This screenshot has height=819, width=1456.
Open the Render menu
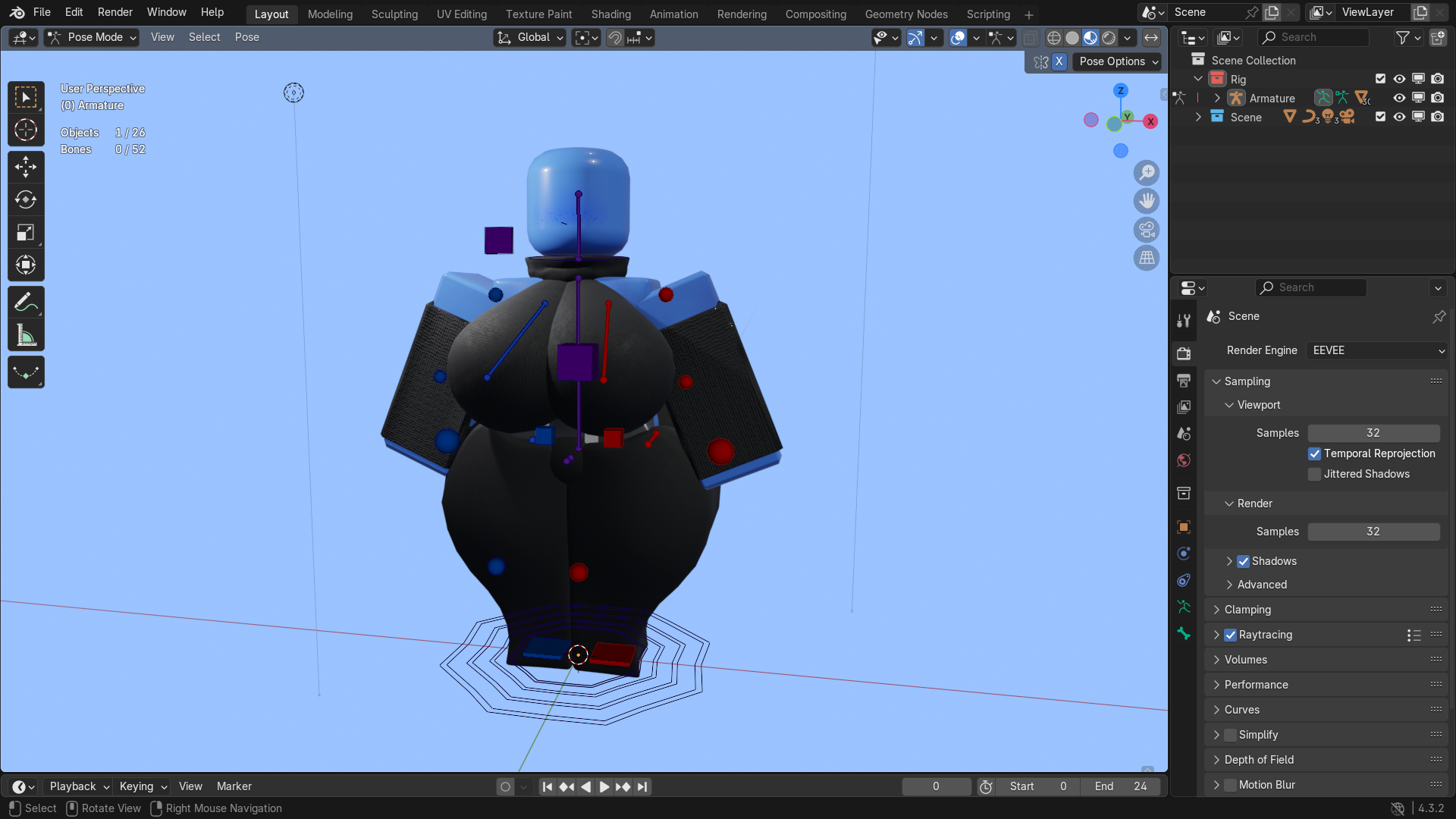coord(115,12)
